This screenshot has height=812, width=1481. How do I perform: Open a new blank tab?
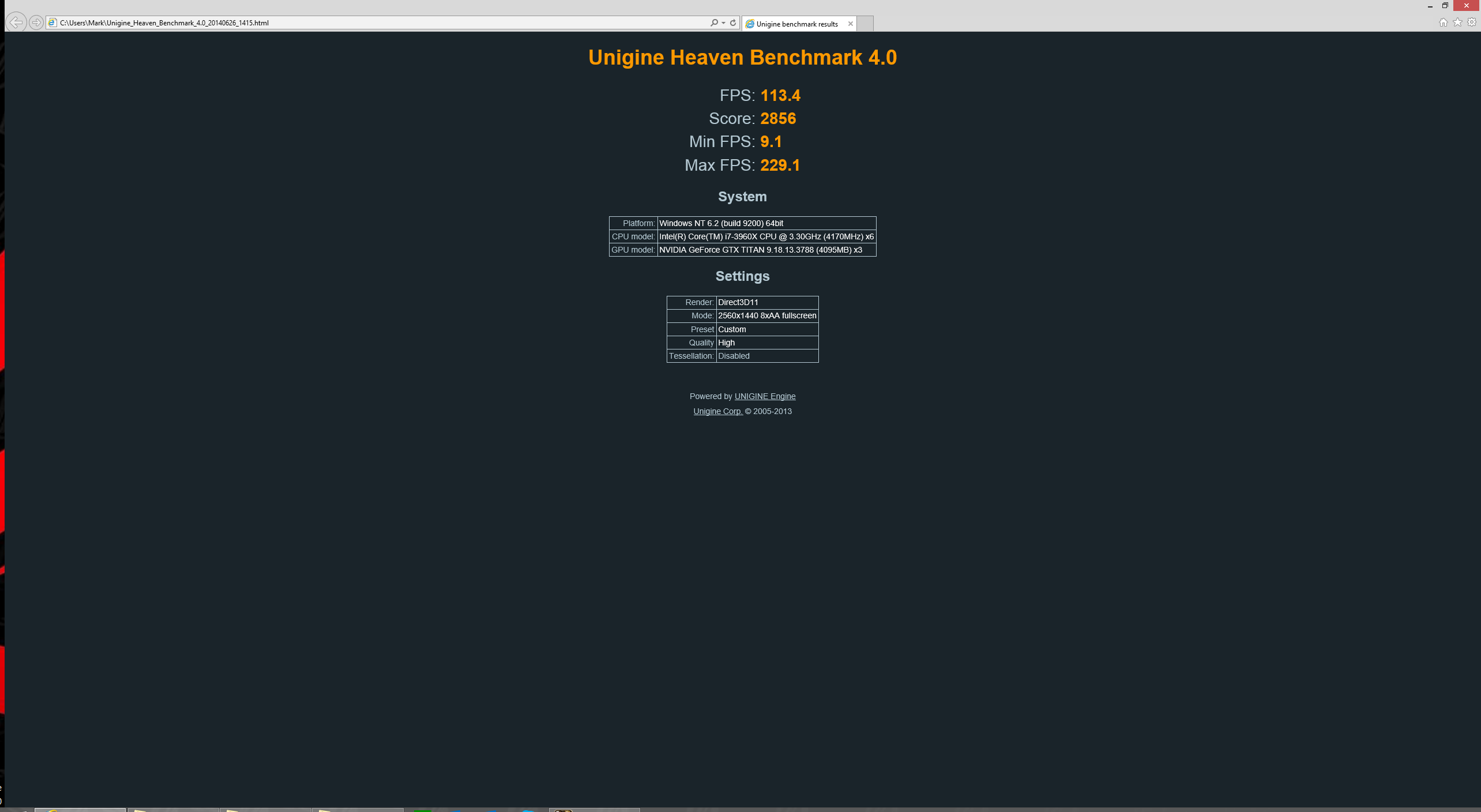[865, 24]
